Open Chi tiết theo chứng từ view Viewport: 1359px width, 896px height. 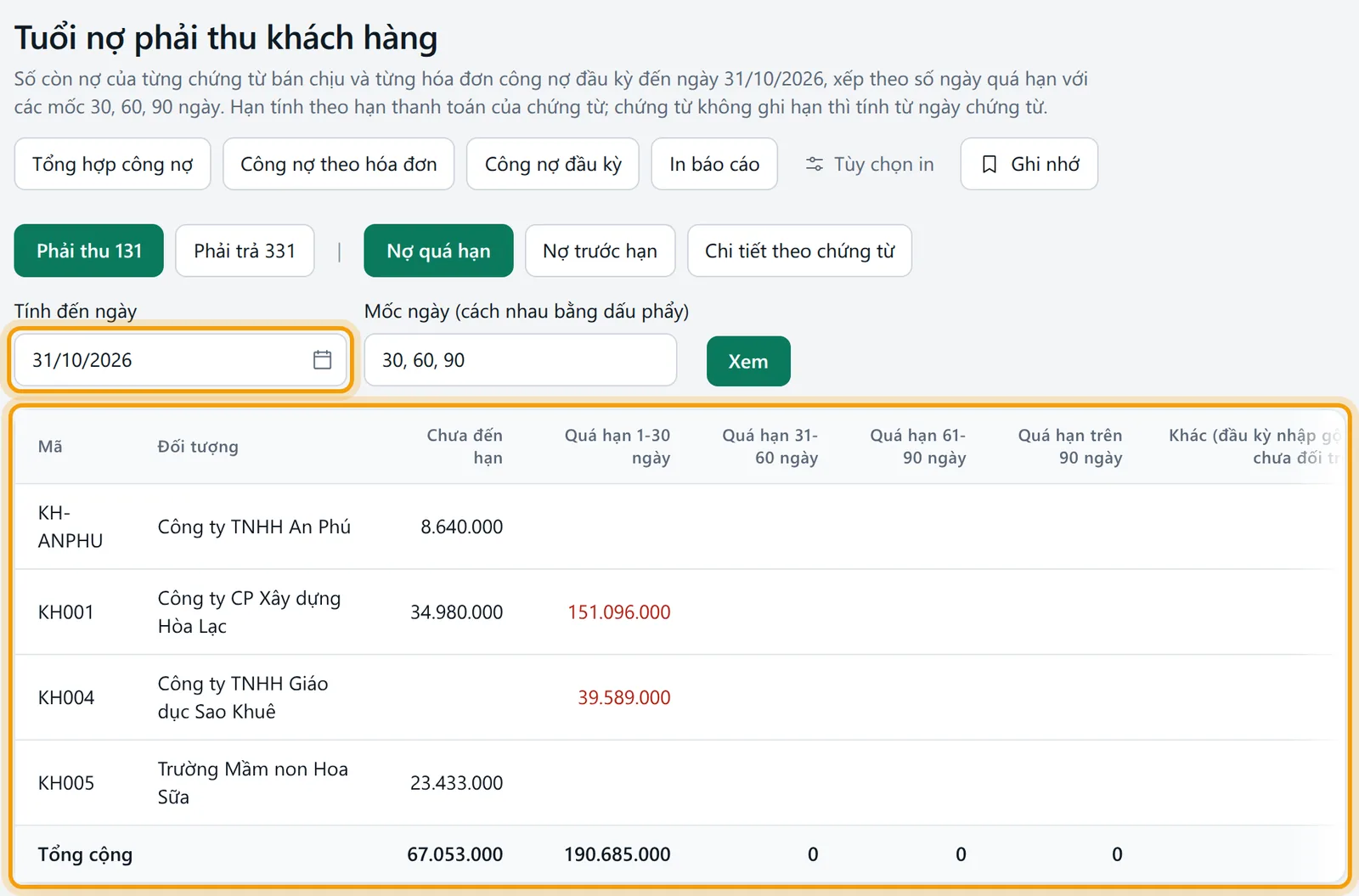point(799,251)
